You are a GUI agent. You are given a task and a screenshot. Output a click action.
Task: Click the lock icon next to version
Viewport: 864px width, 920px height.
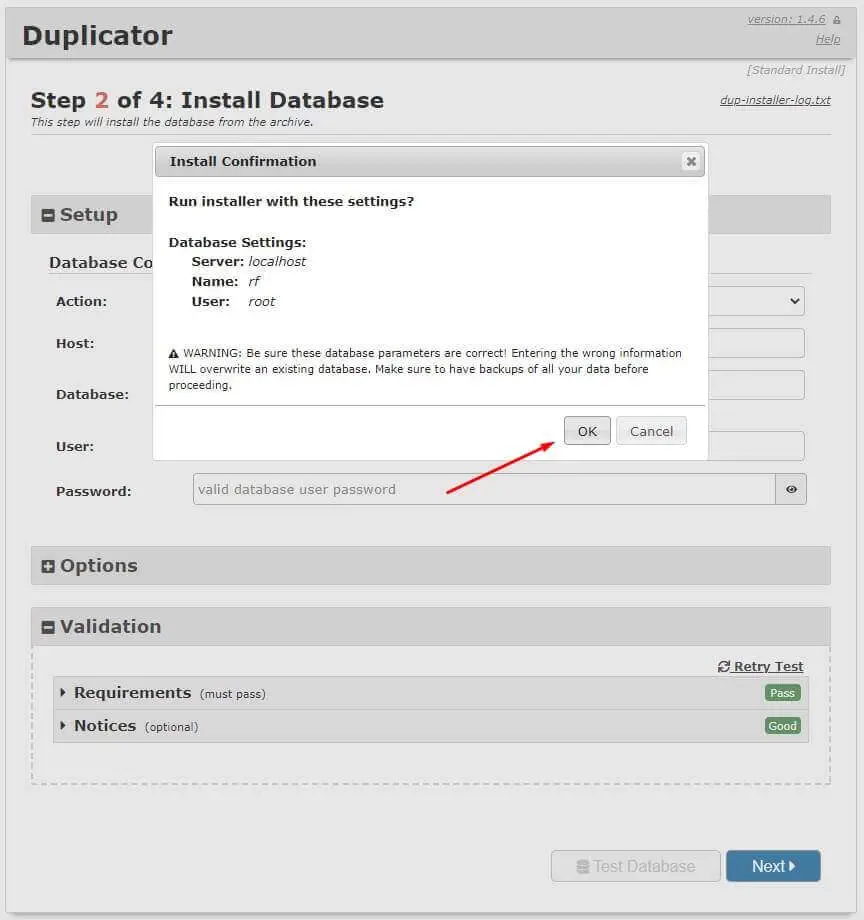[x=836, y=20]
